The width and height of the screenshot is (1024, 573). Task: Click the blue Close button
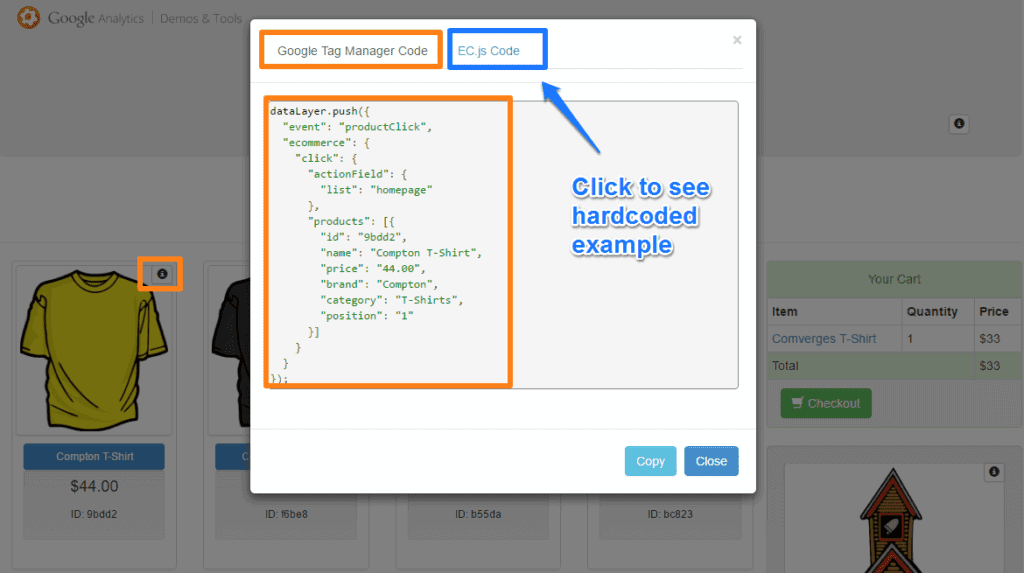point(711,461)
